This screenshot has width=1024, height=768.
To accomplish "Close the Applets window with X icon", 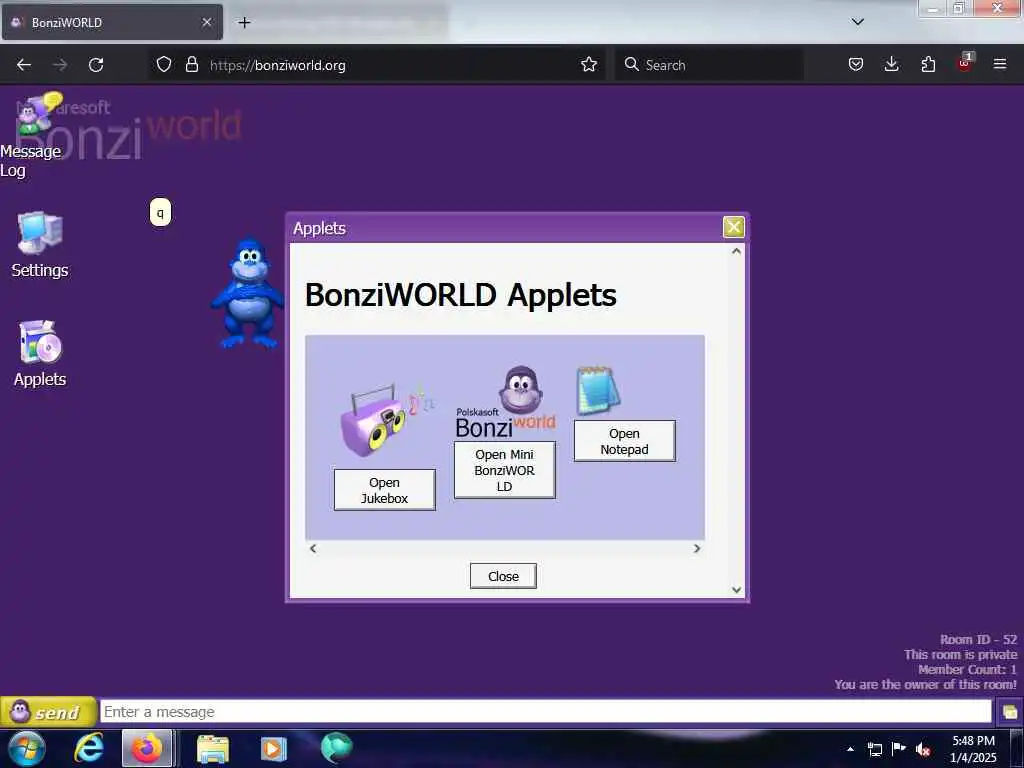I will click(733, 227).
